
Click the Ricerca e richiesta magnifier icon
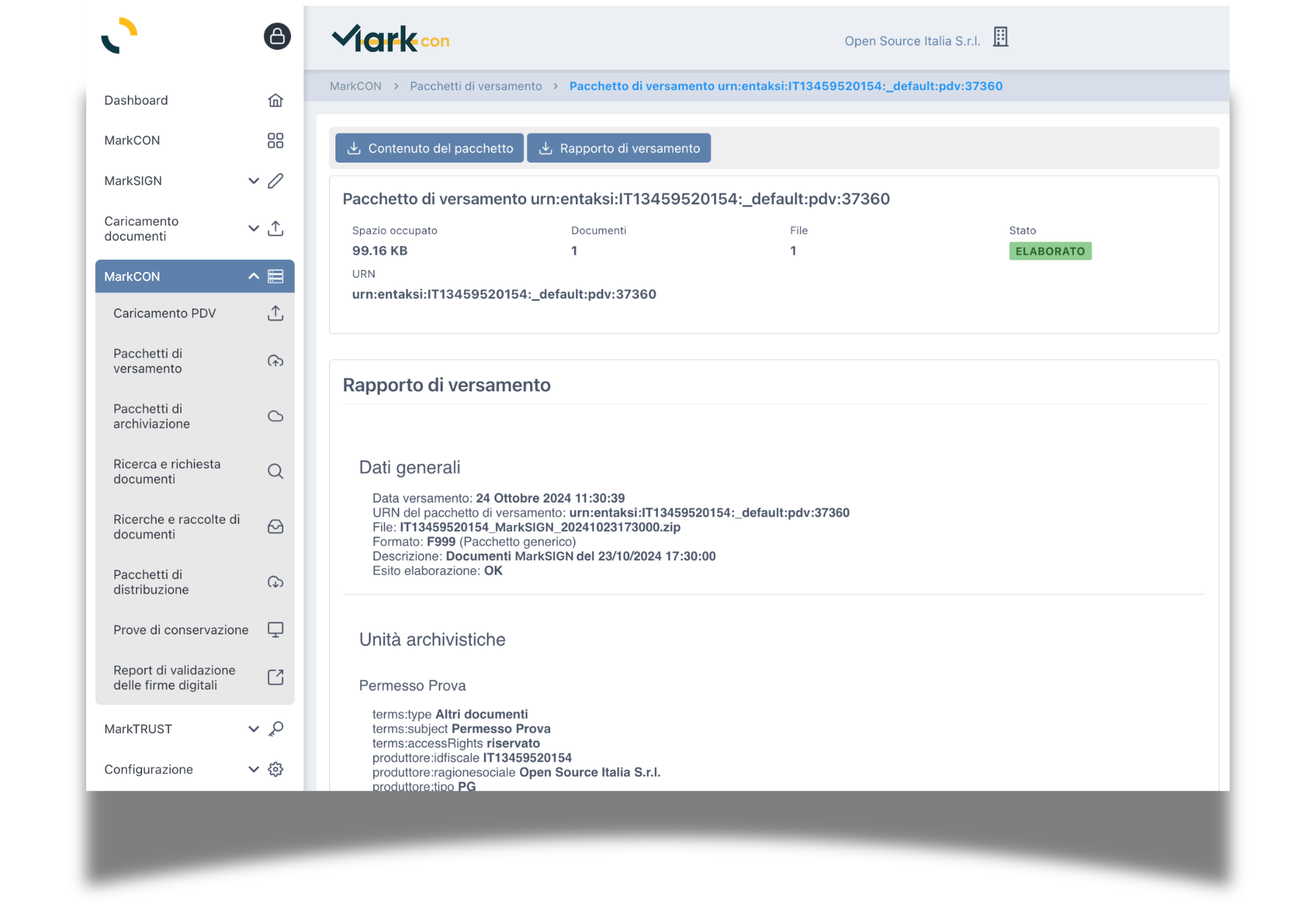(276, 471)
